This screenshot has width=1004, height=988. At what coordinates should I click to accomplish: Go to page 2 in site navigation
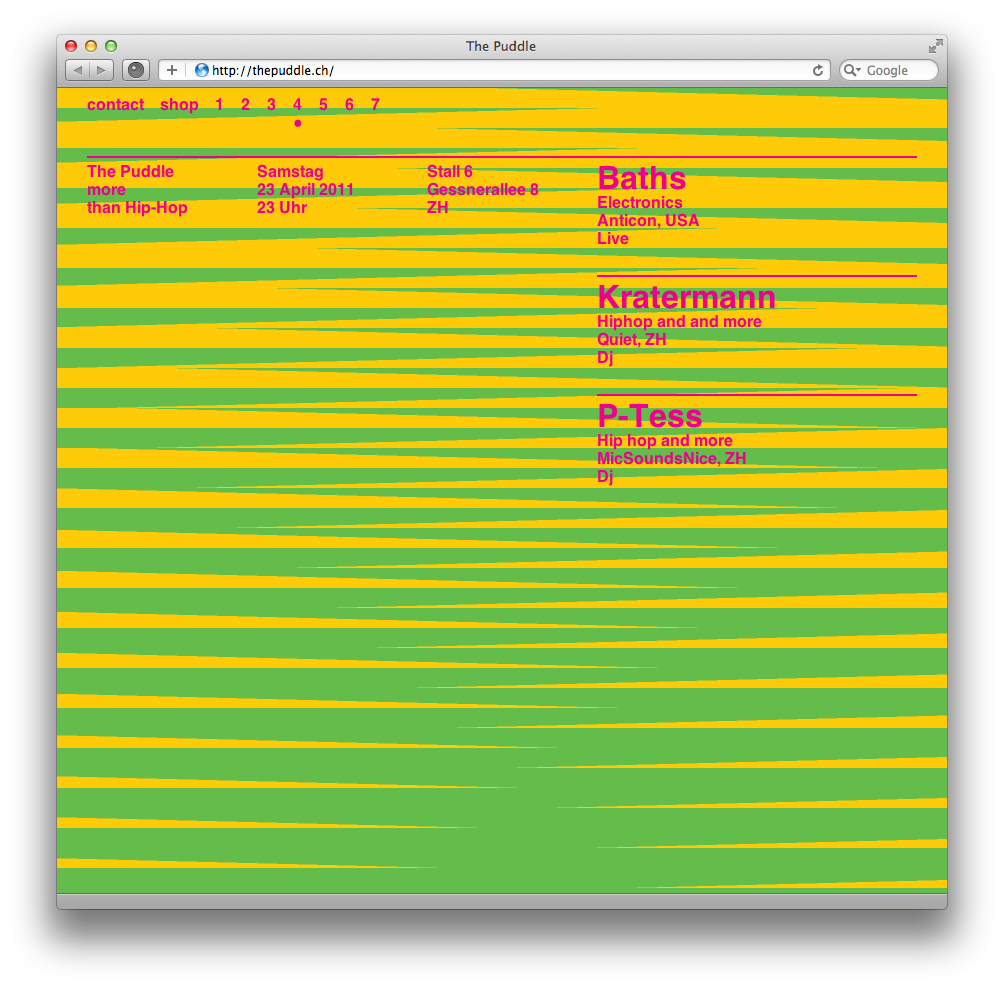(x=245, y=105)
